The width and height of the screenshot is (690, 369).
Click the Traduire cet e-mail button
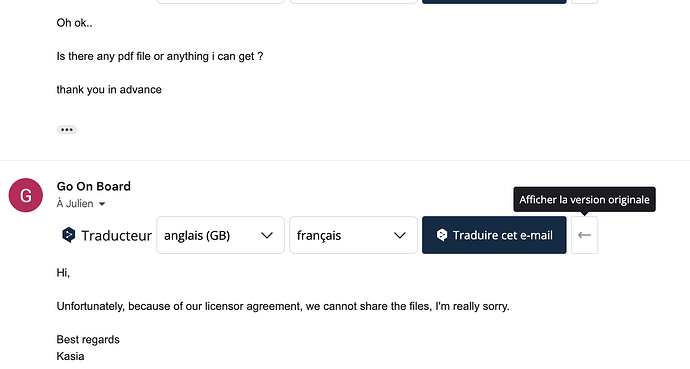tap(494, 235)
